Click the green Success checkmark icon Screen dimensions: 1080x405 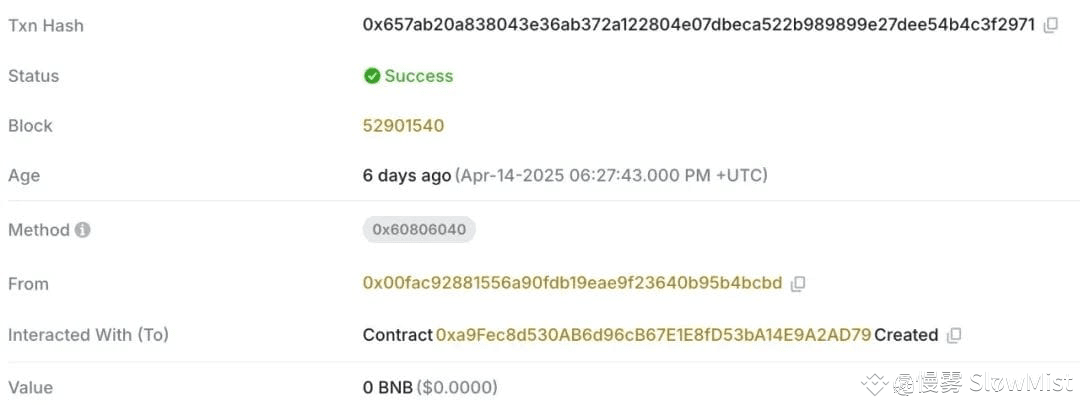coord(372,76)
